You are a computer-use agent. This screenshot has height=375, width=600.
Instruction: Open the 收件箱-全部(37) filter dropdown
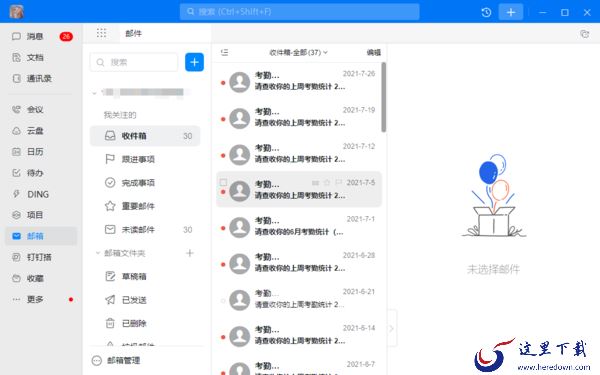pyautogui.click(x=298, y=52)
